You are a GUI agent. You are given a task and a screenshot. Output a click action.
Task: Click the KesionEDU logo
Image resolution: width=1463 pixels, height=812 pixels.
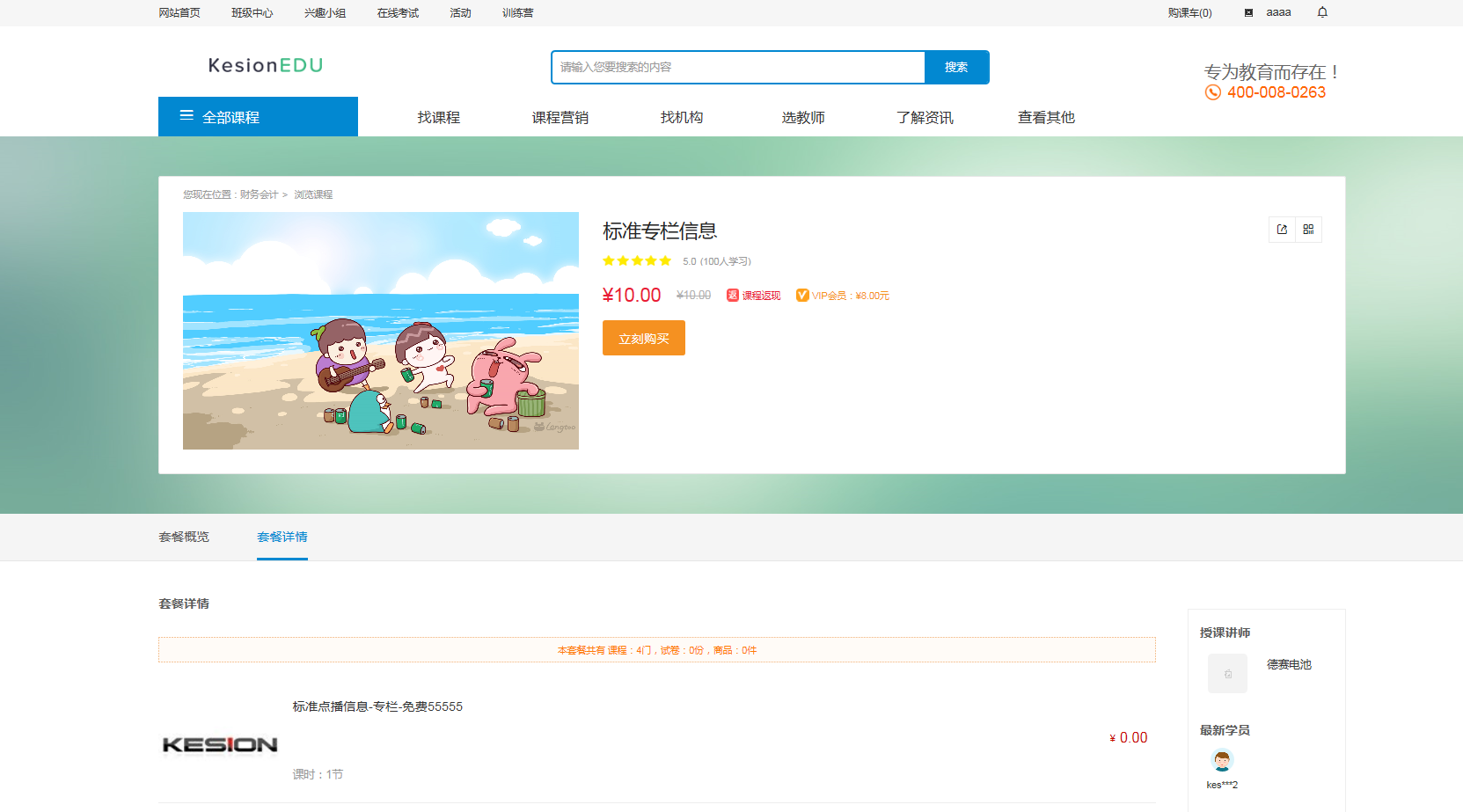click(266, 65)
